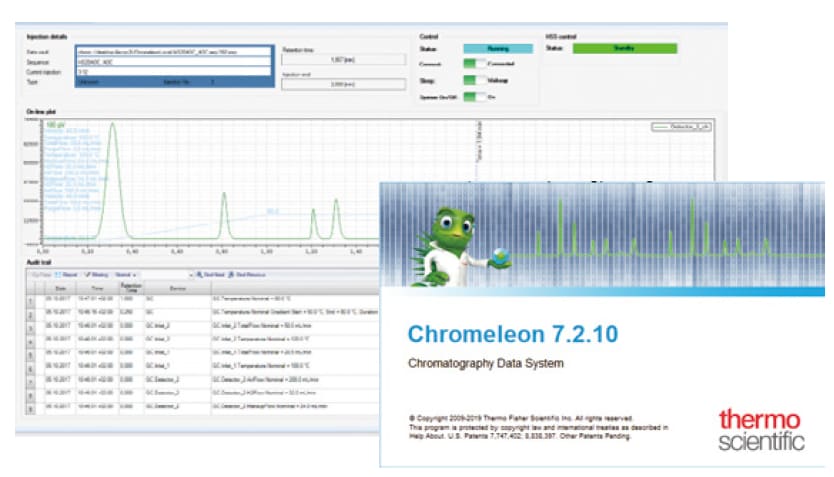Click the Chromeleon 7.2.10 title text
Image resolution: width=834 pixels, height=477 pixels.
(x=513, y=334)
